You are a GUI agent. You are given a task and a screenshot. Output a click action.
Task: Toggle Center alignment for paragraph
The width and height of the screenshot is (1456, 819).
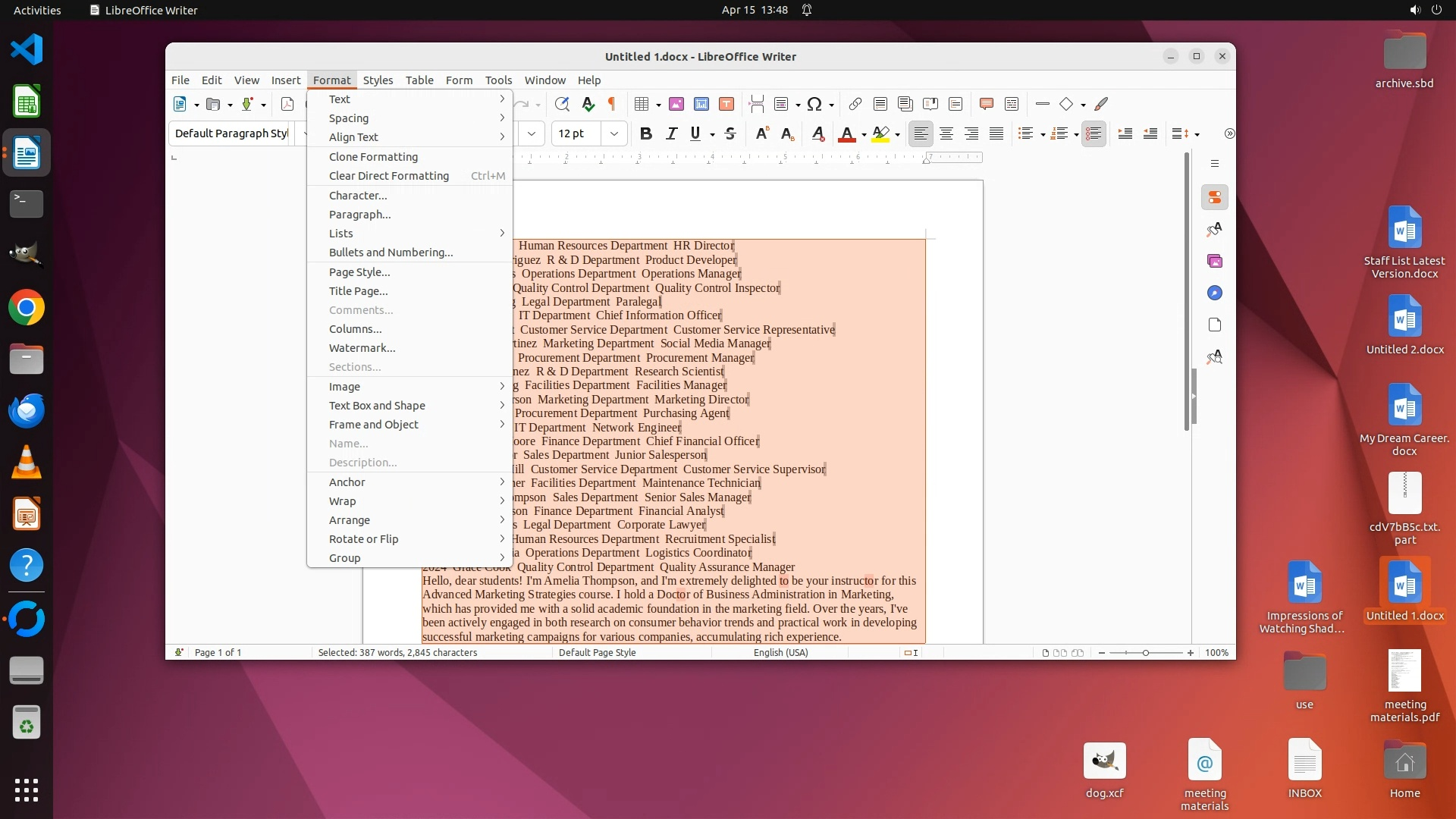(946, 134)
